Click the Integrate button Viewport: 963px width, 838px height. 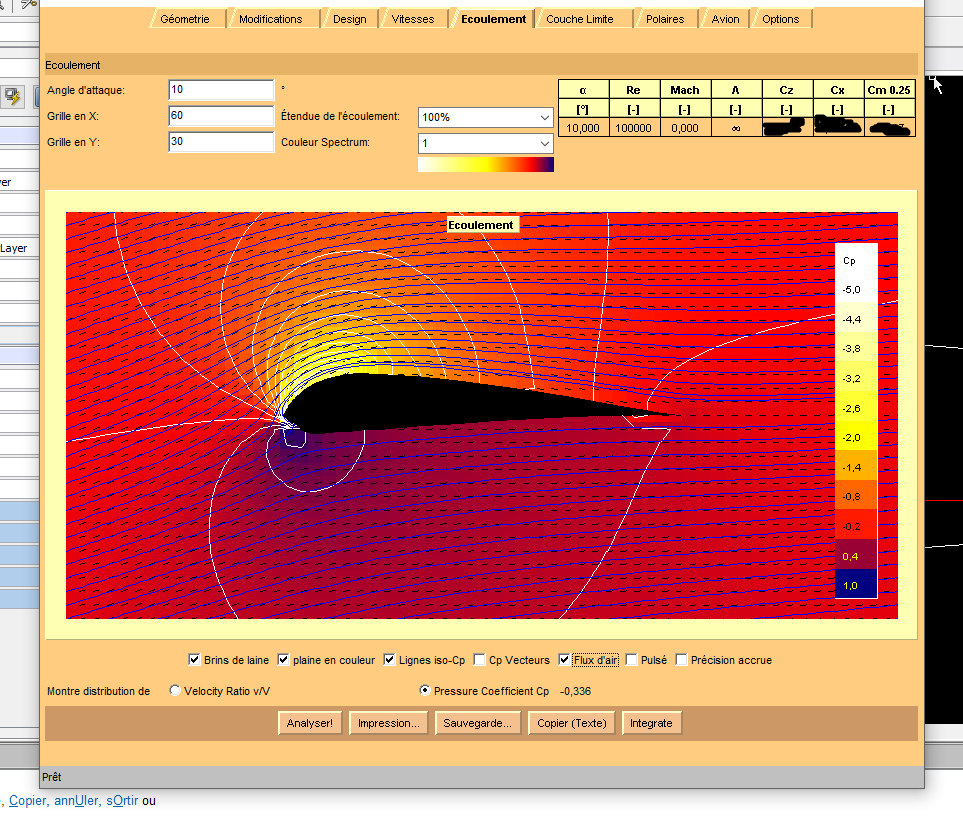tap(651, 723)
